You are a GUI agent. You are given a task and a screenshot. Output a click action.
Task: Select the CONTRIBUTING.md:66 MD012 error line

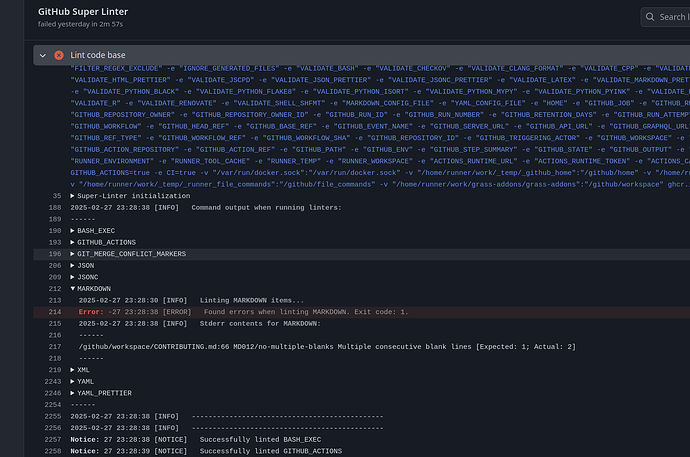[x=327, y=347]
